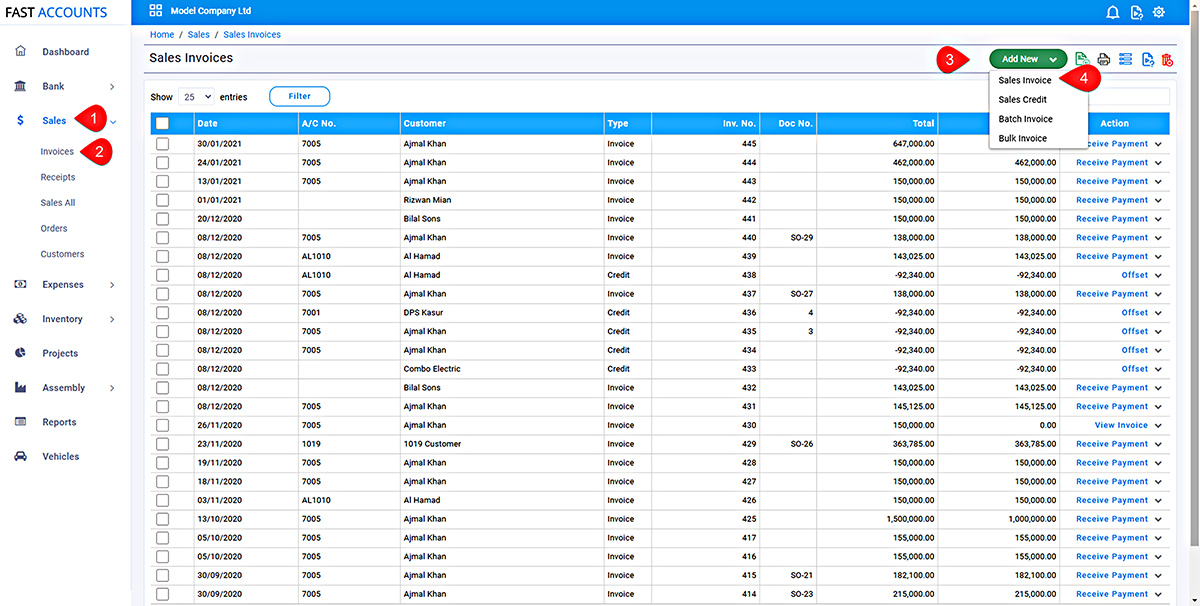Choose Sales Invoice from the Add New menu

point(1025,80)
